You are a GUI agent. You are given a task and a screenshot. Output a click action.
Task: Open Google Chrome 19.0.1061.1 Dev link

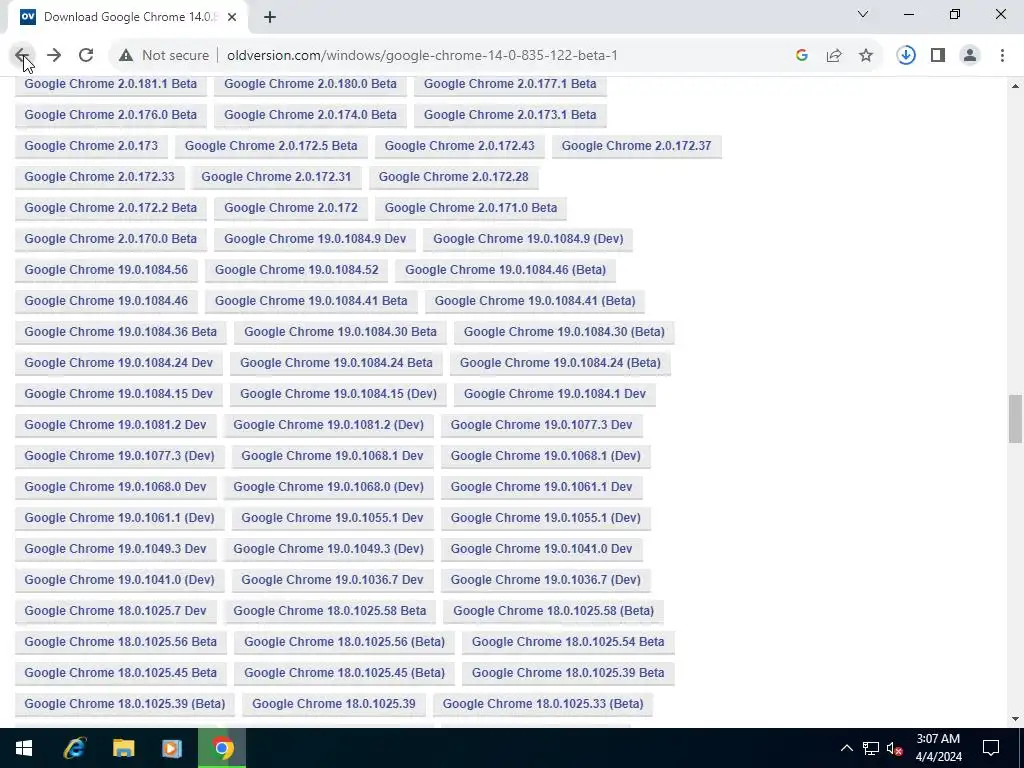[x=541, y=487]
